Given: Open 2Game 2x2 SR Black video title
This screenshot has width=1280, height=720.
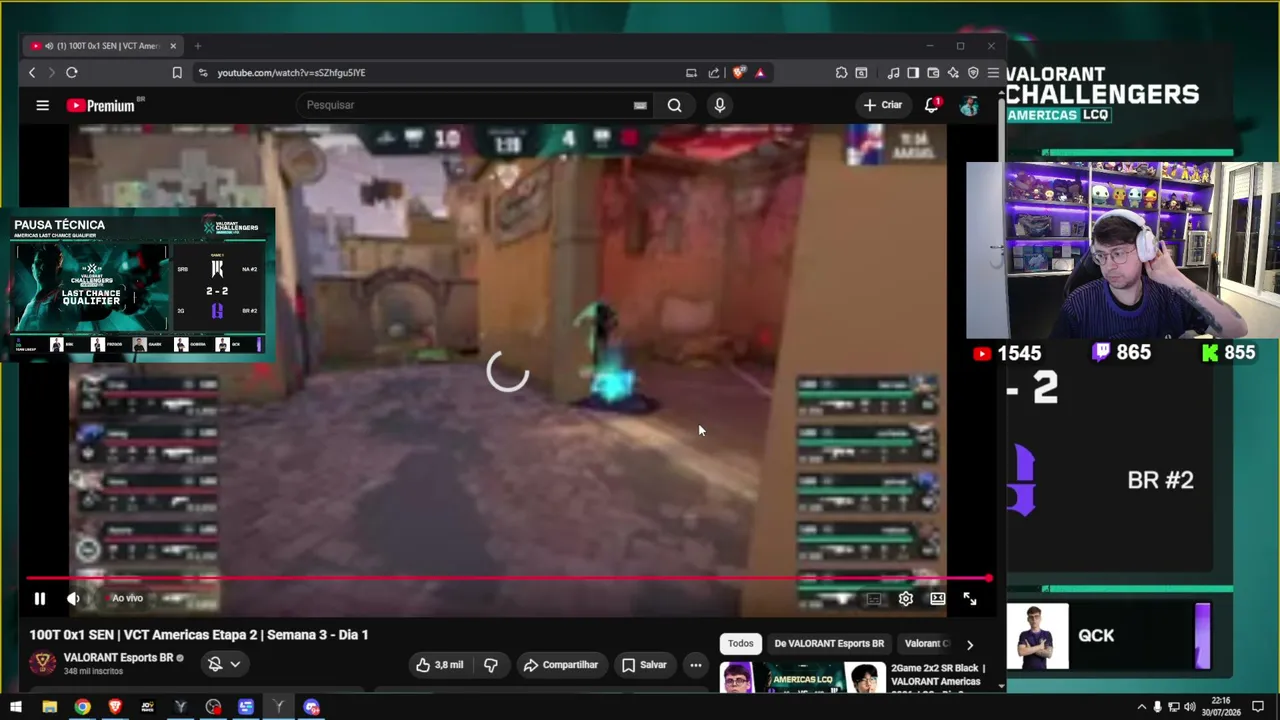Looking at the screenshot, I should click(937, 675).
